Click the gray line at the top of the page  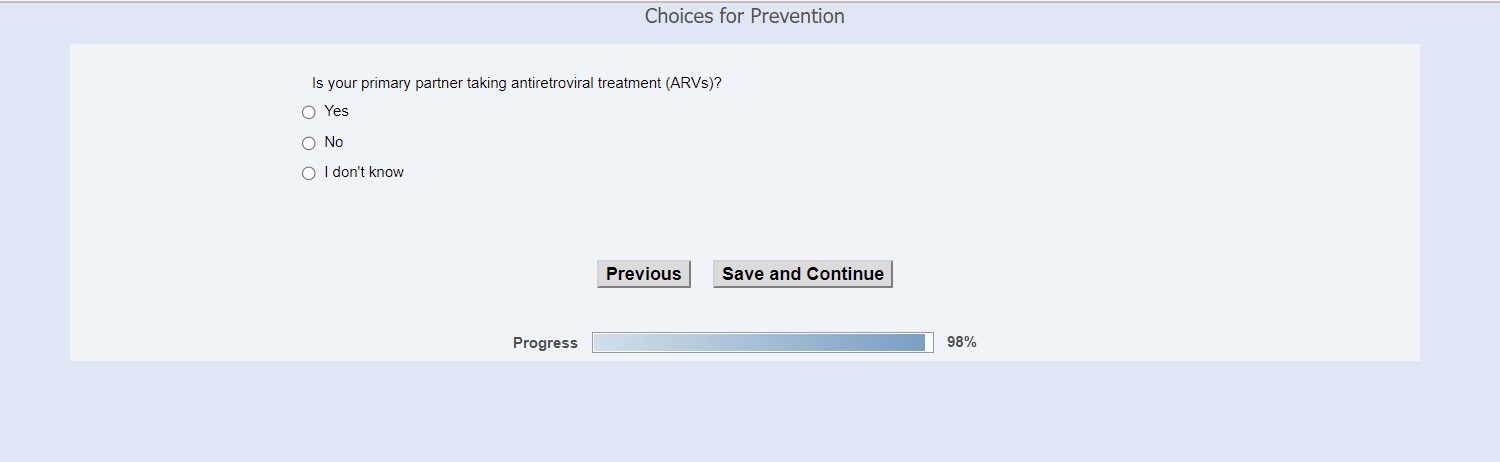click(750, 2)
